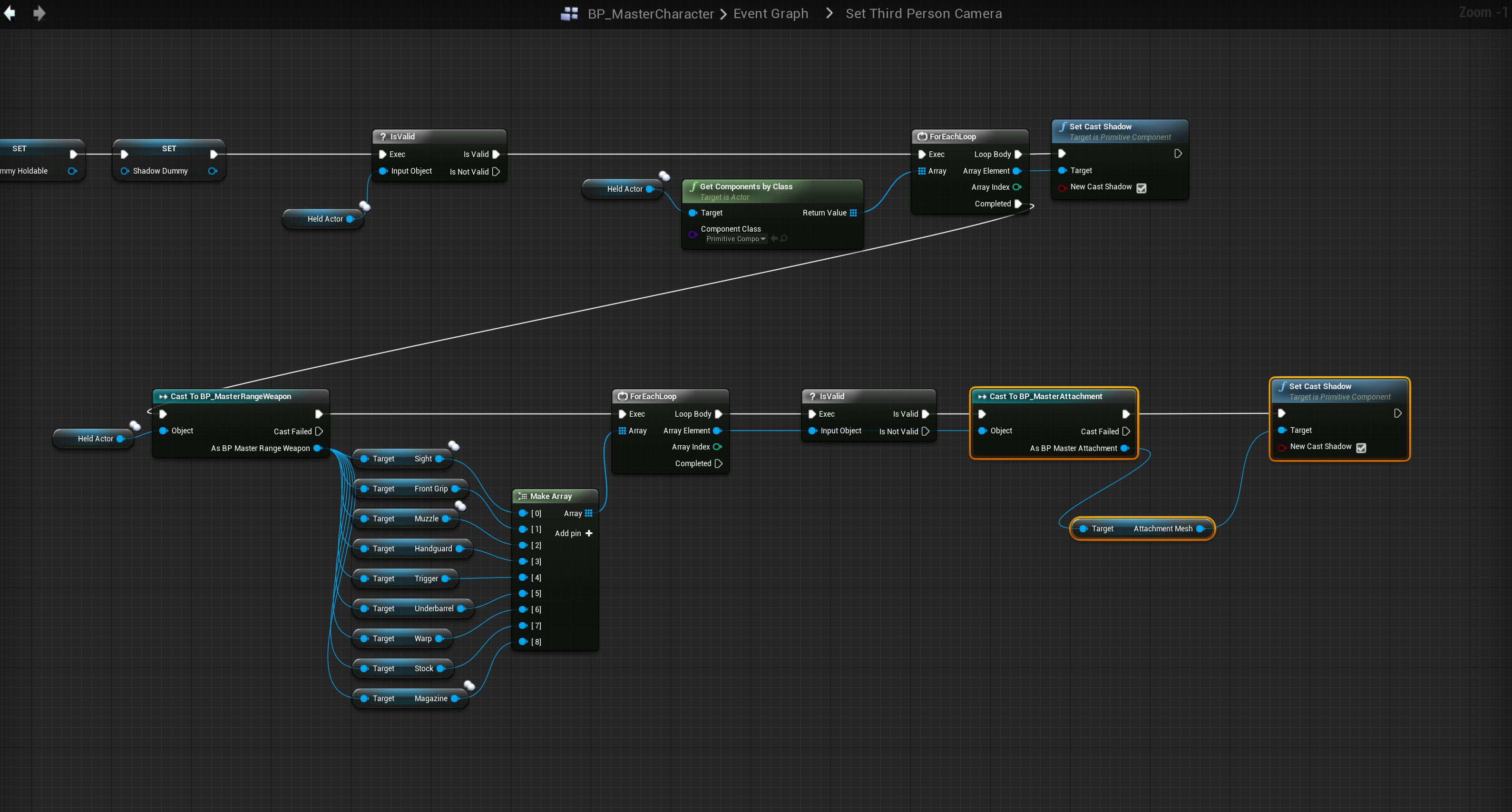Click Make Array output Array pin
The height and width of the screenshot is (812, 1512).
point(589,513)
